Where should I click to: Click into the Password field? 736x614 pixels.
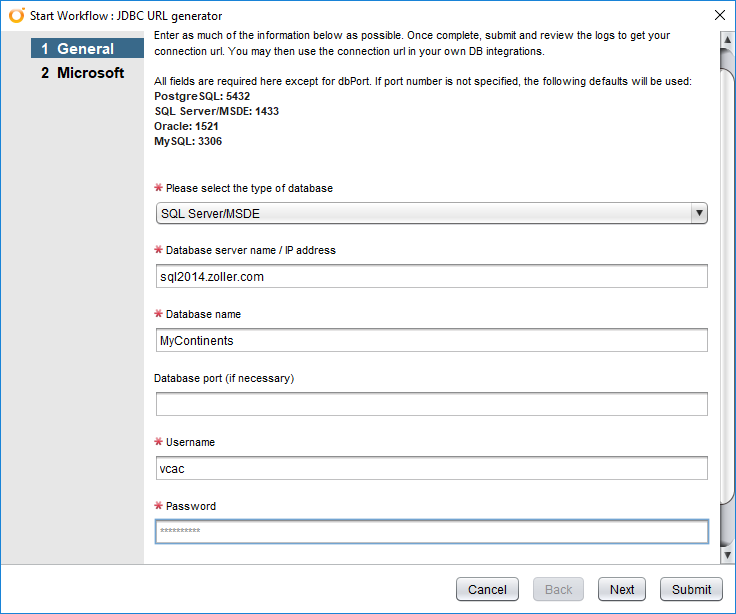(431, 531)
